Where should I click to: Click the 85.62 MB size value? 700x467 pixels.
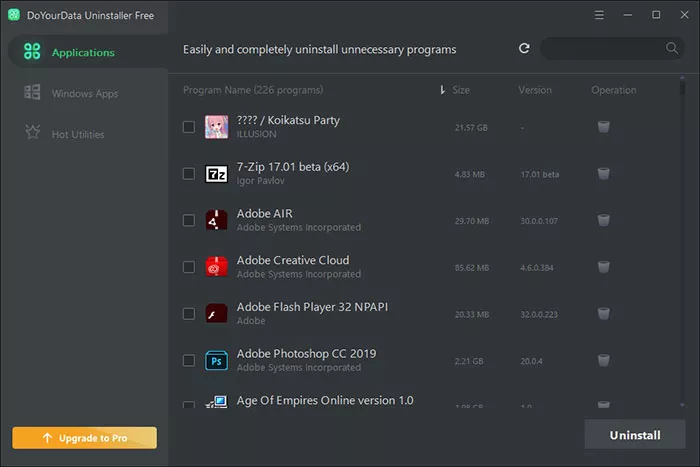tap(472, 268)
